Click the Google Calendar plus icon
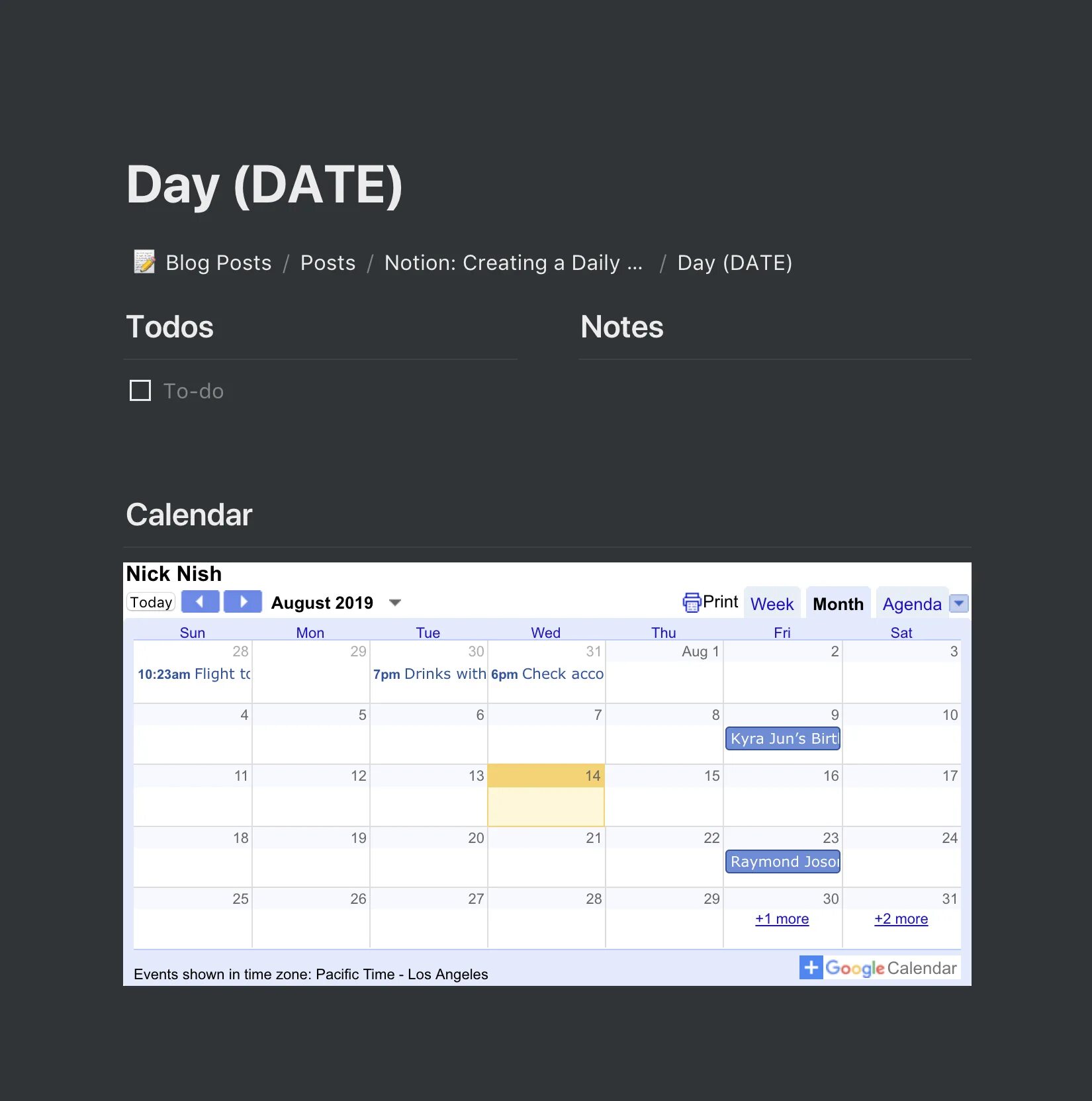This screenshot has height=1101, width=1092. (811, 967)
